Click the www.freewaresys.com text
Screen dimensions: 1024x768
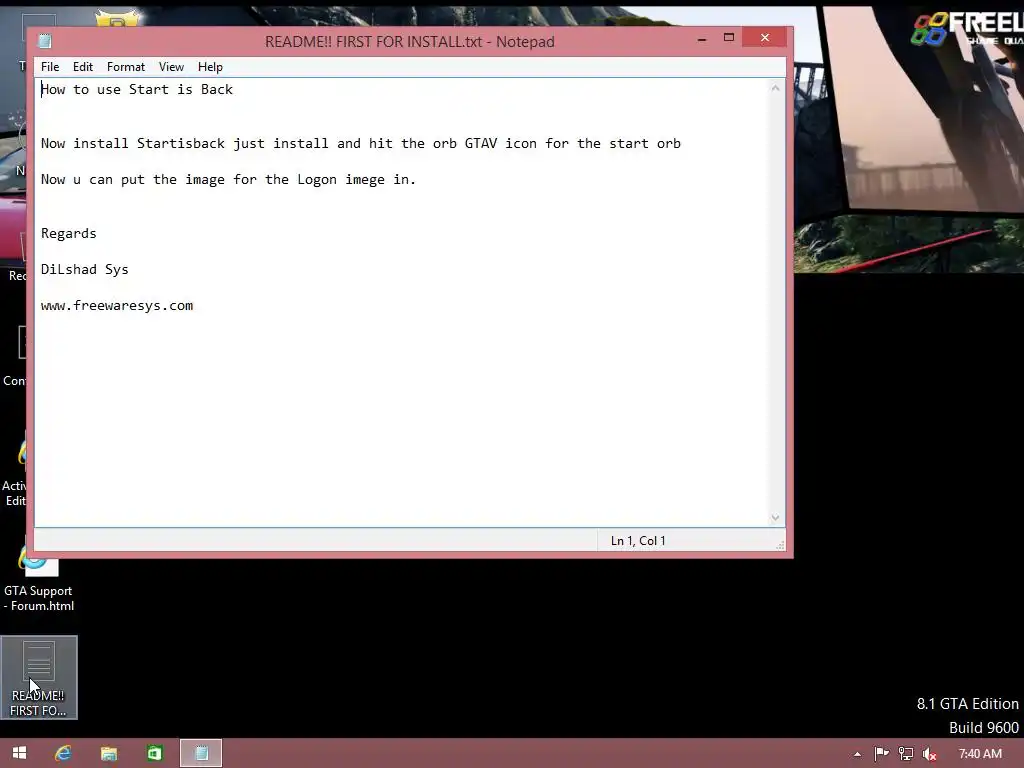[x=117, y=306]
